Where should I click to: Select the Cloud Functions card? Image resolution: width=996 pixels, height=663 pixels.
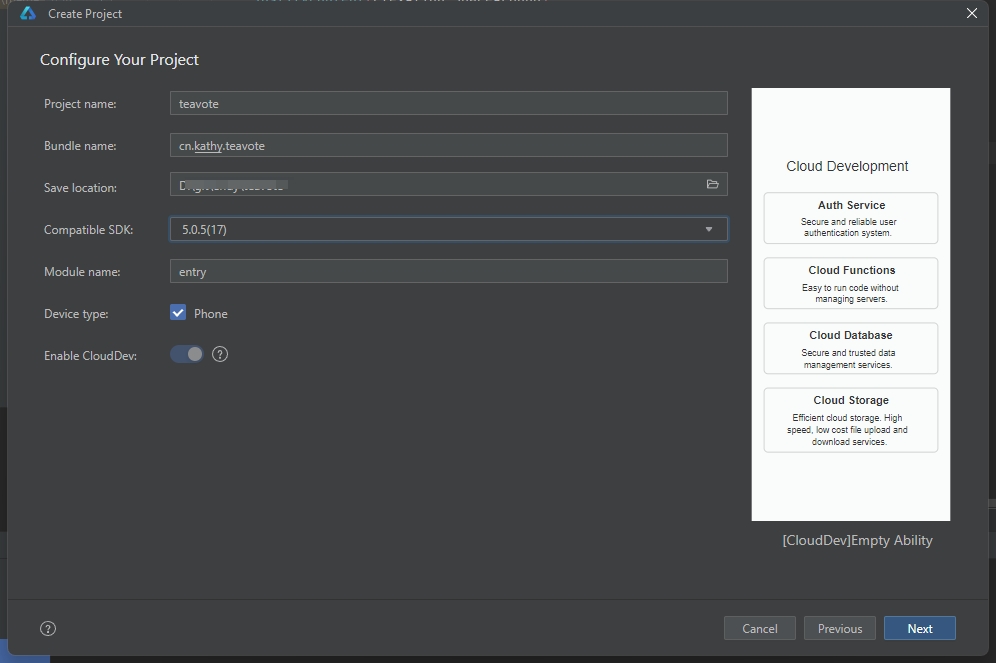point(851,283)
